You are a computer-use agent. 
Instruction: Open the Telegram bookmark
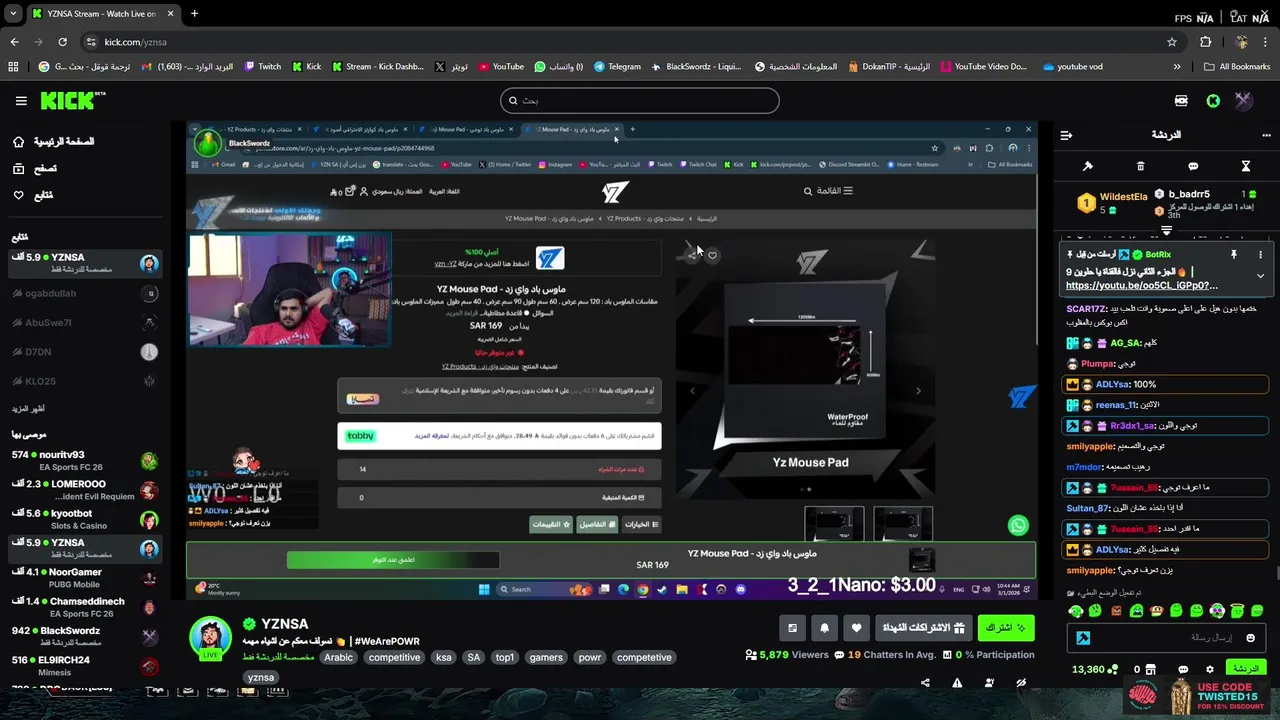pos(617,67)
